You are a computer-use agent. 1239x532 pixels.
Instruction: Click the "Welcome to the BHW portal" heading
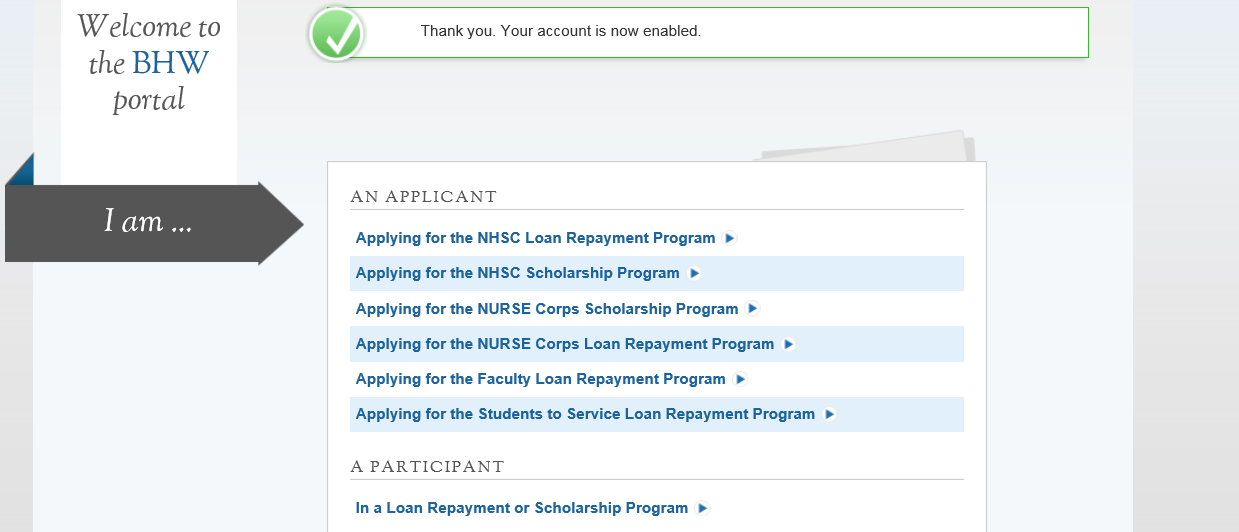tap(149, 63)
